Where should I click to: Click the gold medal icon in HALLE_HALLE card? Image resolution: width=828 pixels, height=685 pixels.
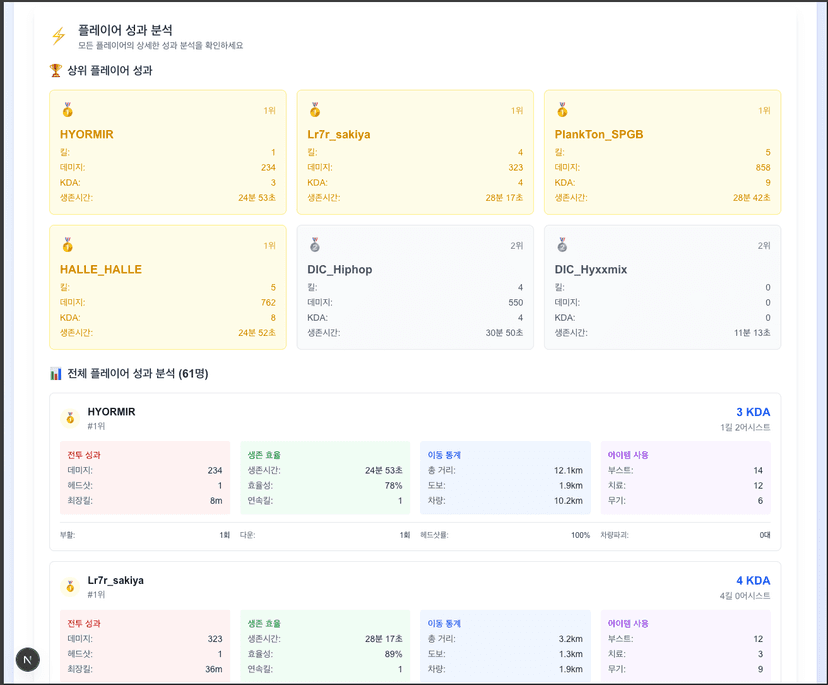(x=67, y=245)
